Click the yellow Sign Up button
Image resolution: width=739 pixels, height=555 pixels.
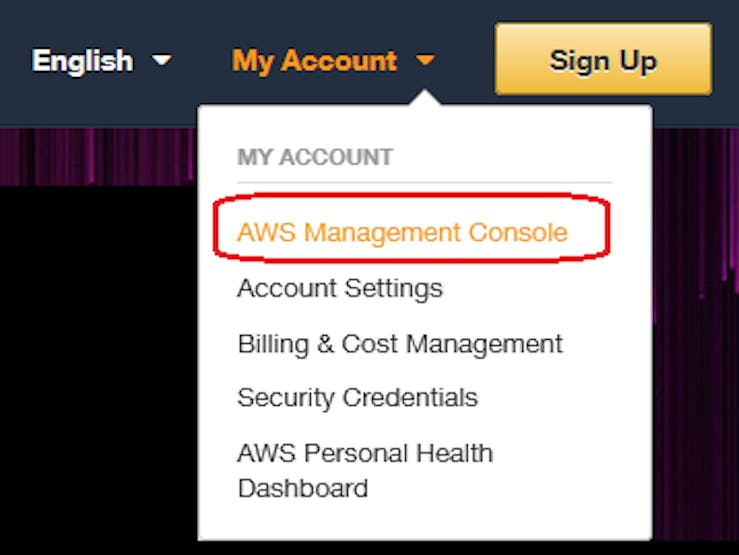603,59
